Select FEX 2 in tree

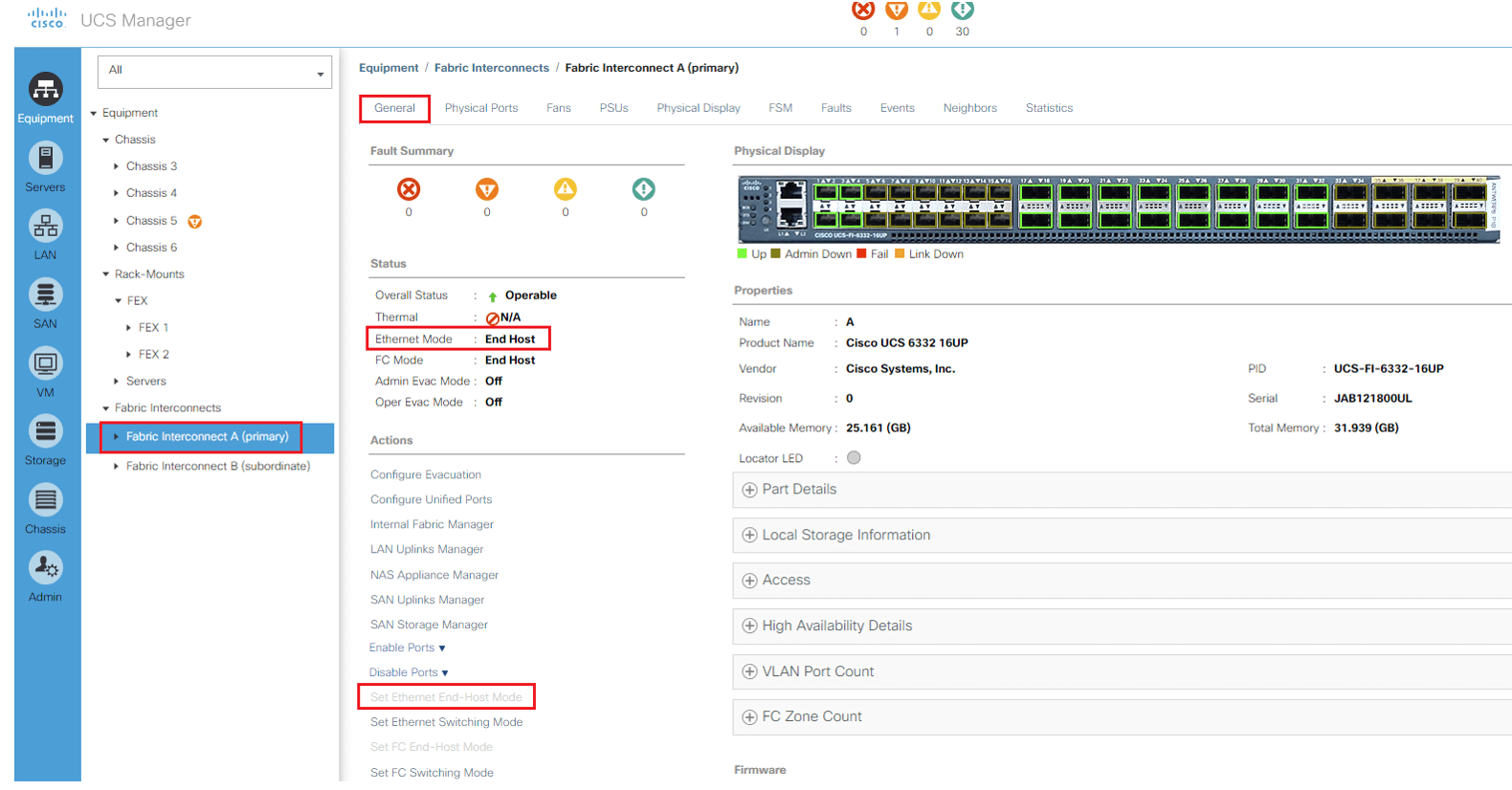pyautogui.click(x=154, y=355)
